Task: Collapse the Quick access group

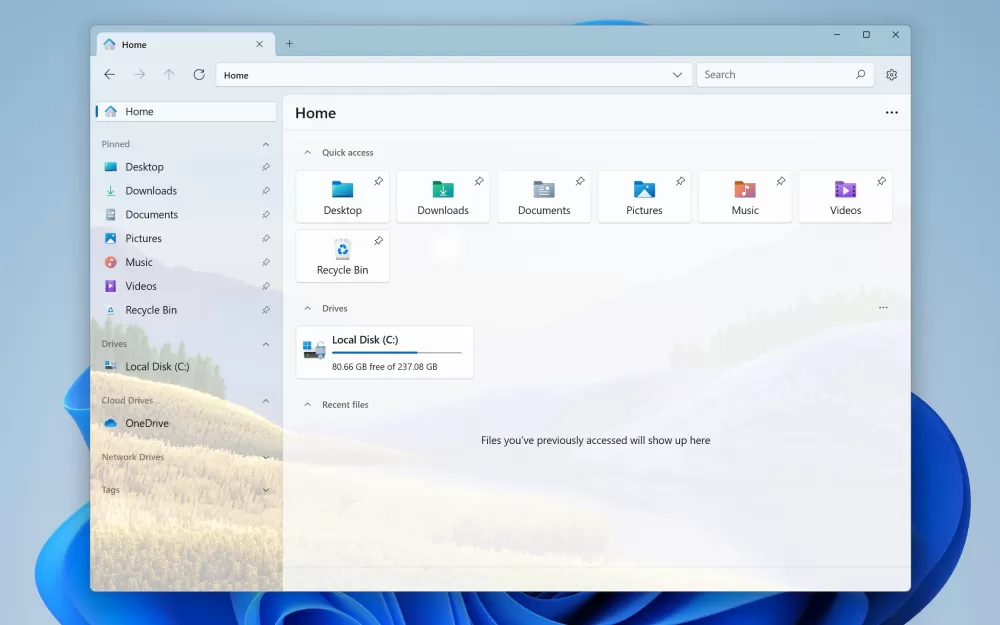Action: [307, 152]
